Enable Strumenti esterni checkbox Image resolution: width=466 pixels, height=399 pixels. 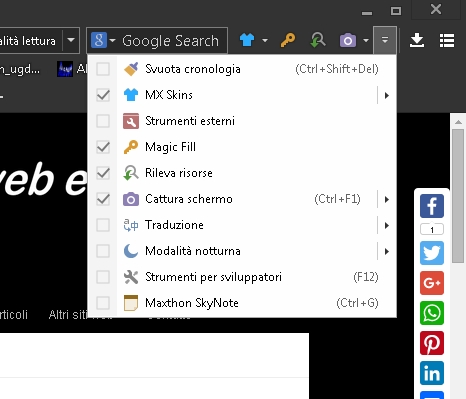(x=103, y=121)
